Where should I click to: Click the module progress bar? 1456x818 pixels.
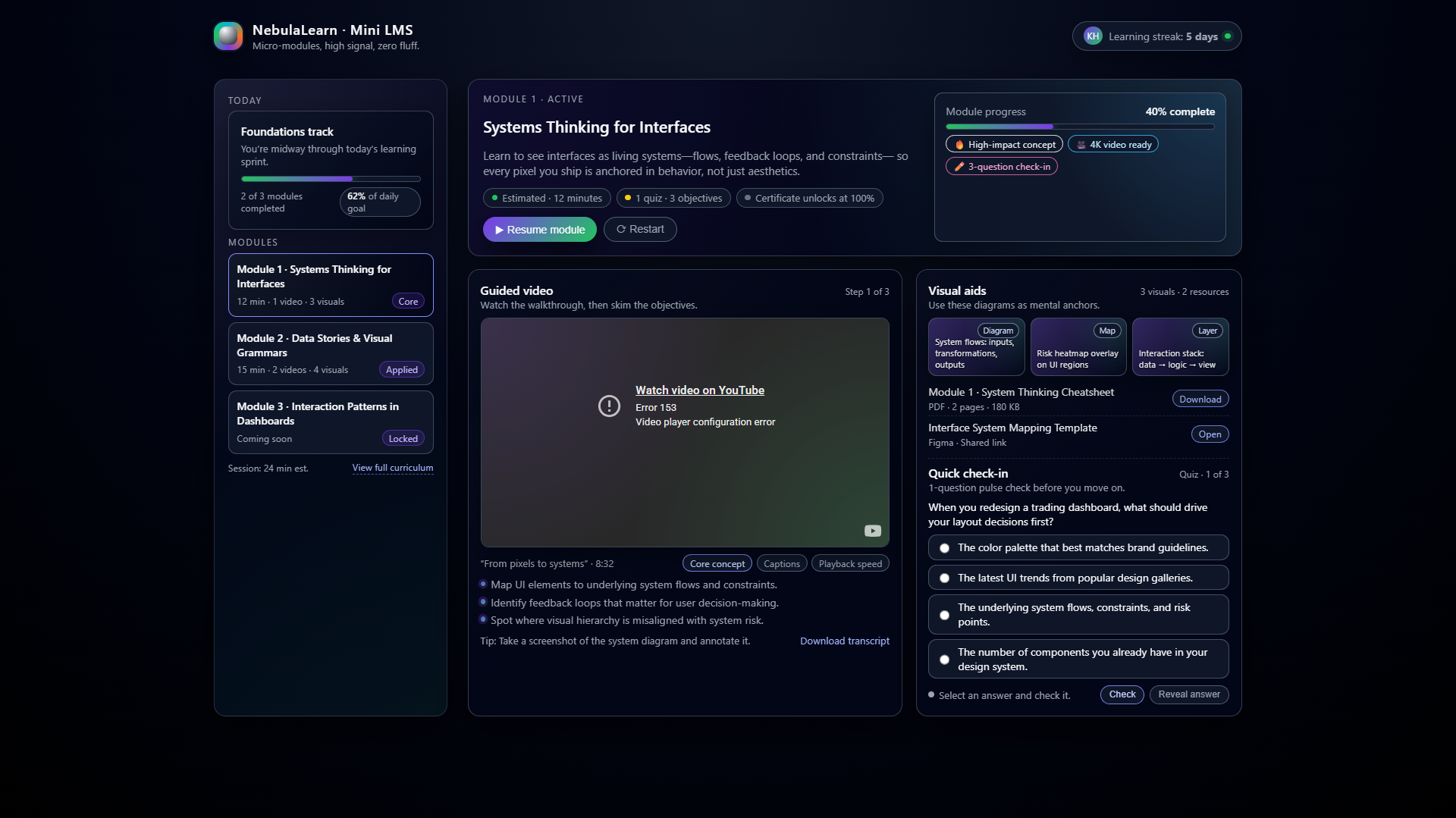pyautogui.click(x=1079, y=127)
